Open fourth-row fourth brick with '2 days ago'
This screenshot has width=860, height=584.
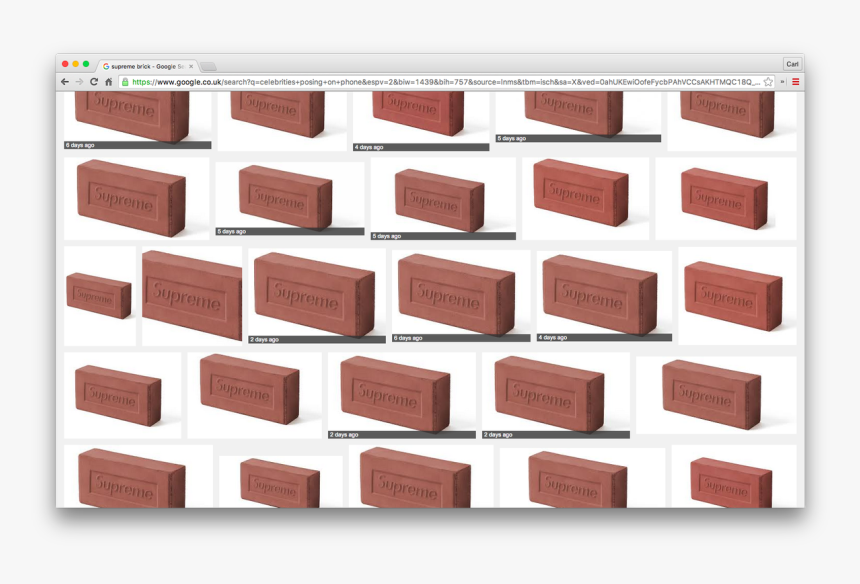(x=556, y=395)
